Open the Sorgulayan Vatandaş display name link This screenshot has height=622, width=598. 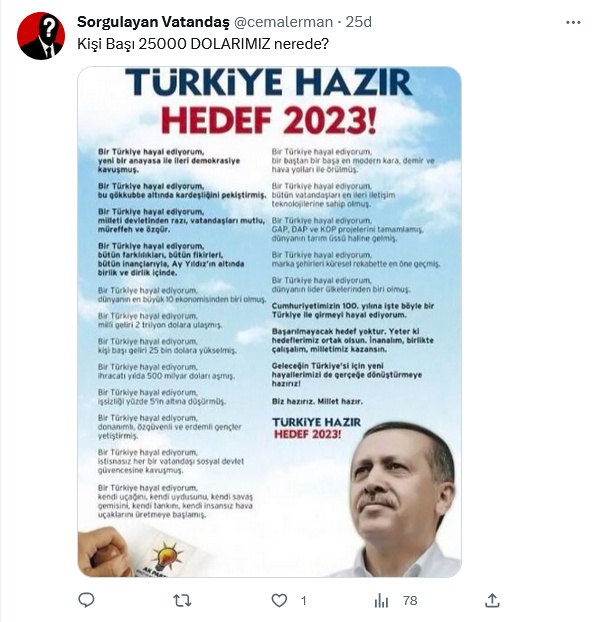click(x=153, y=22)
